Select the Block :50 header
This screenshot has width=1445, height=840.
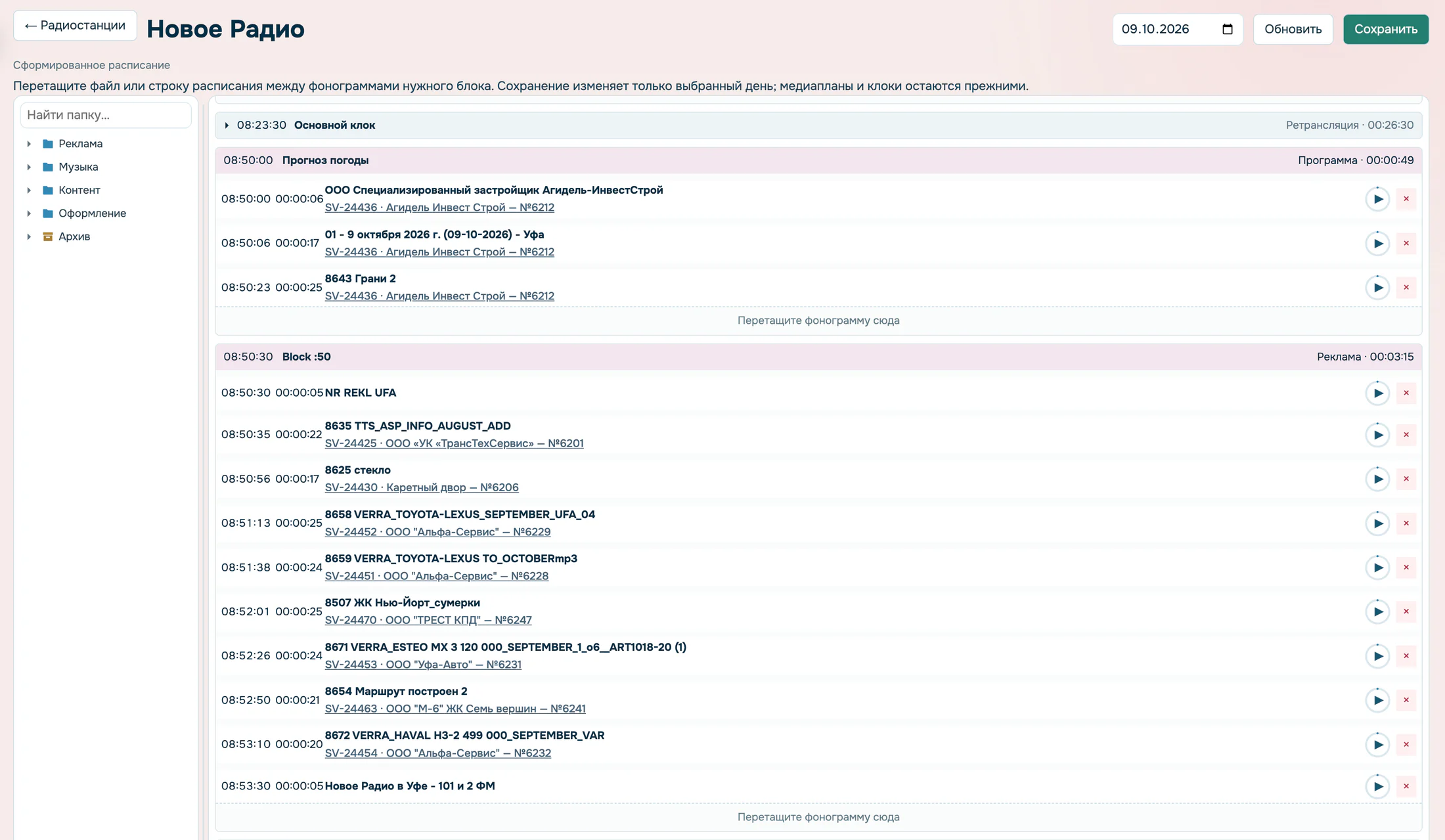(818, 357)
